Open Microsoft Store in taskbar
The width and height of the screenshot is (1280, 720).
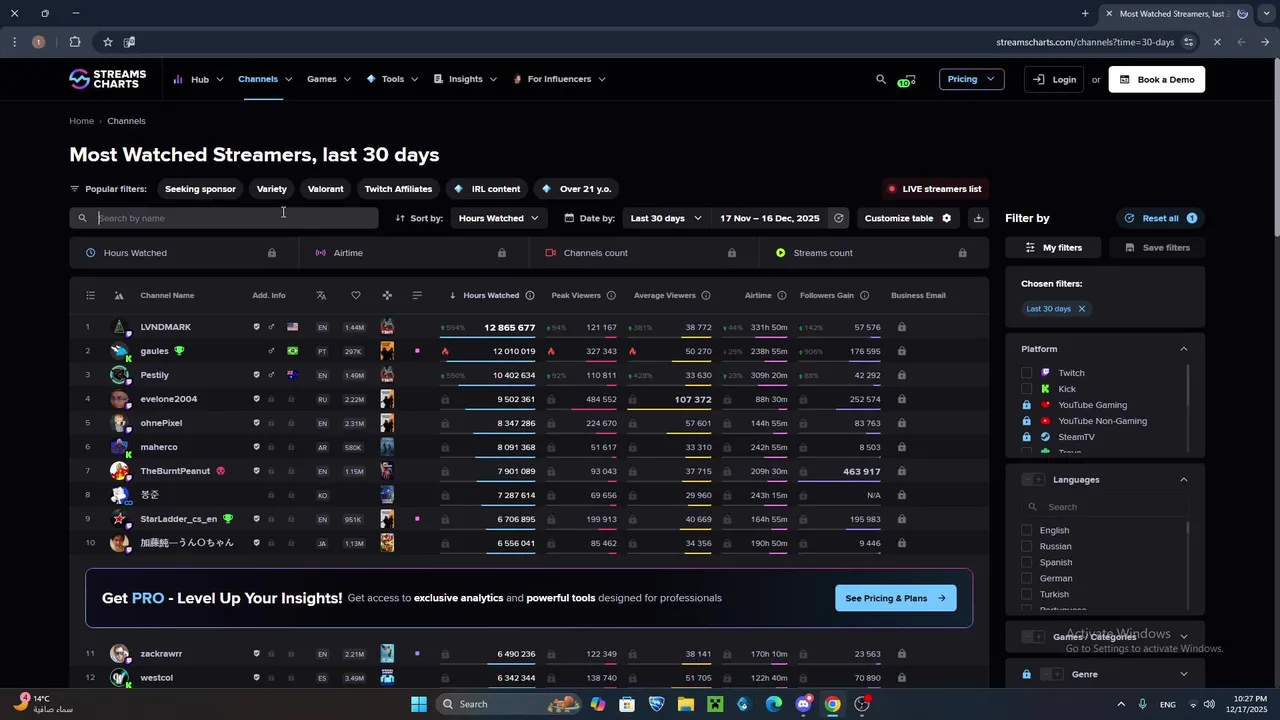click(627, 704)
